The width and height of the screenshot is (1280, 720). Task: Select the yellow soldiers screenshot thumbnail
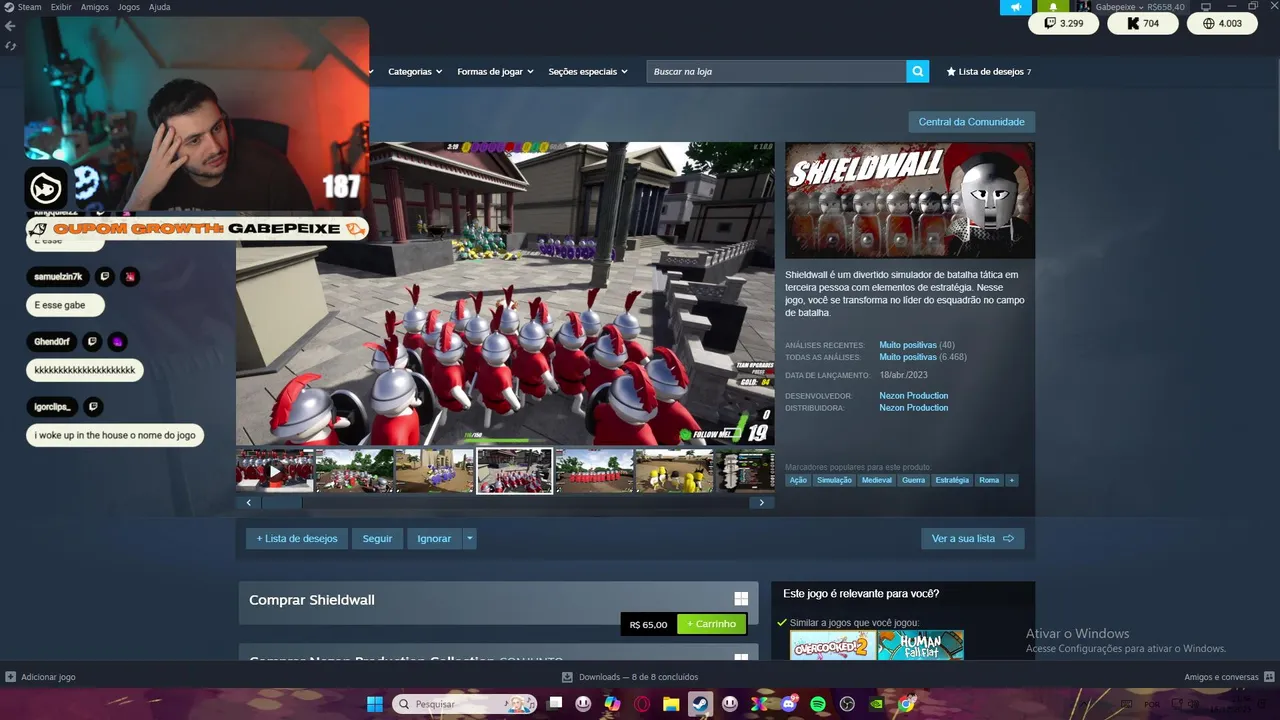point(674,471)
